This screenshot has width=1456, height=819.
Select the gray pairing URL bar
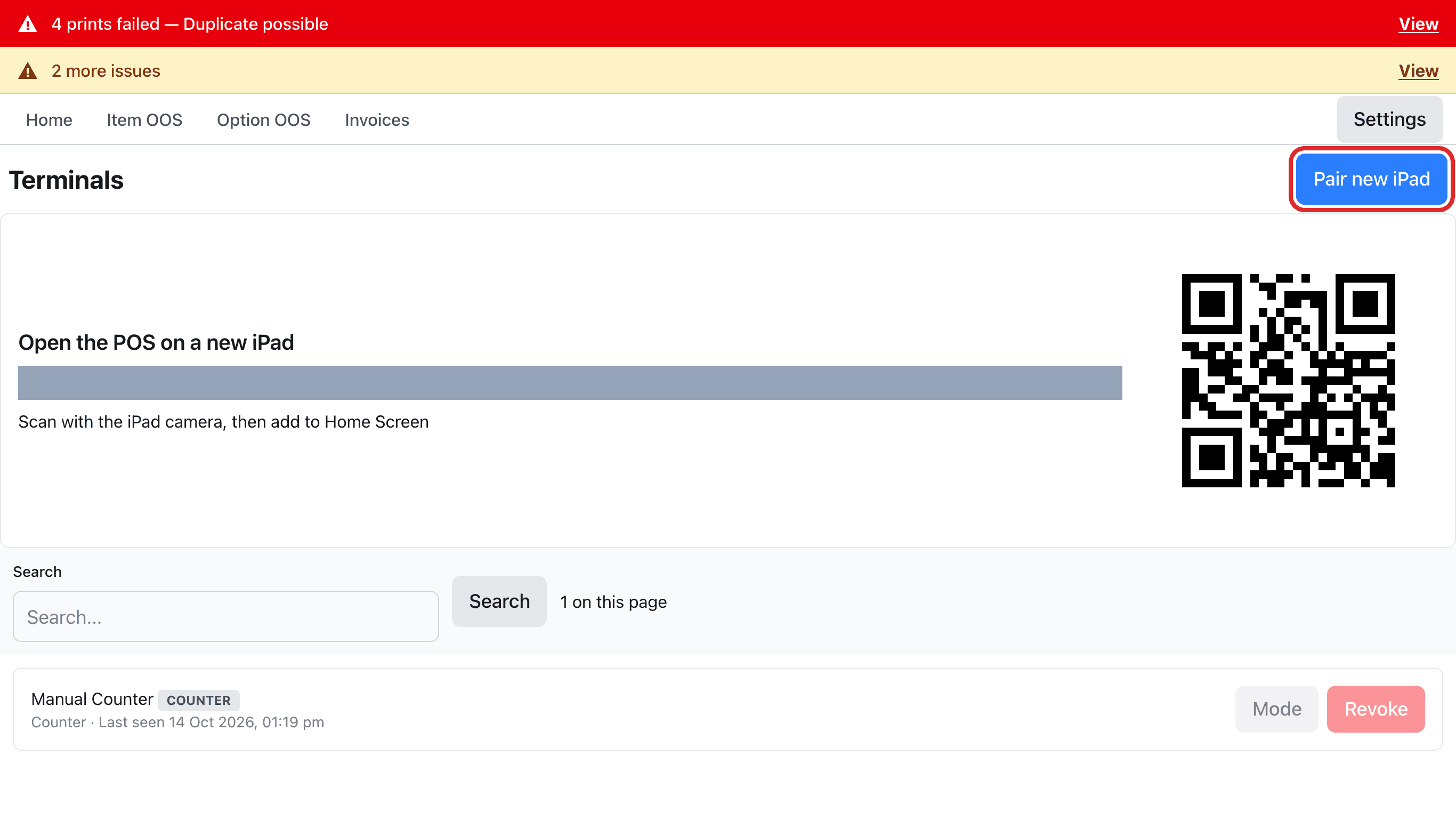tap(570, 383)
